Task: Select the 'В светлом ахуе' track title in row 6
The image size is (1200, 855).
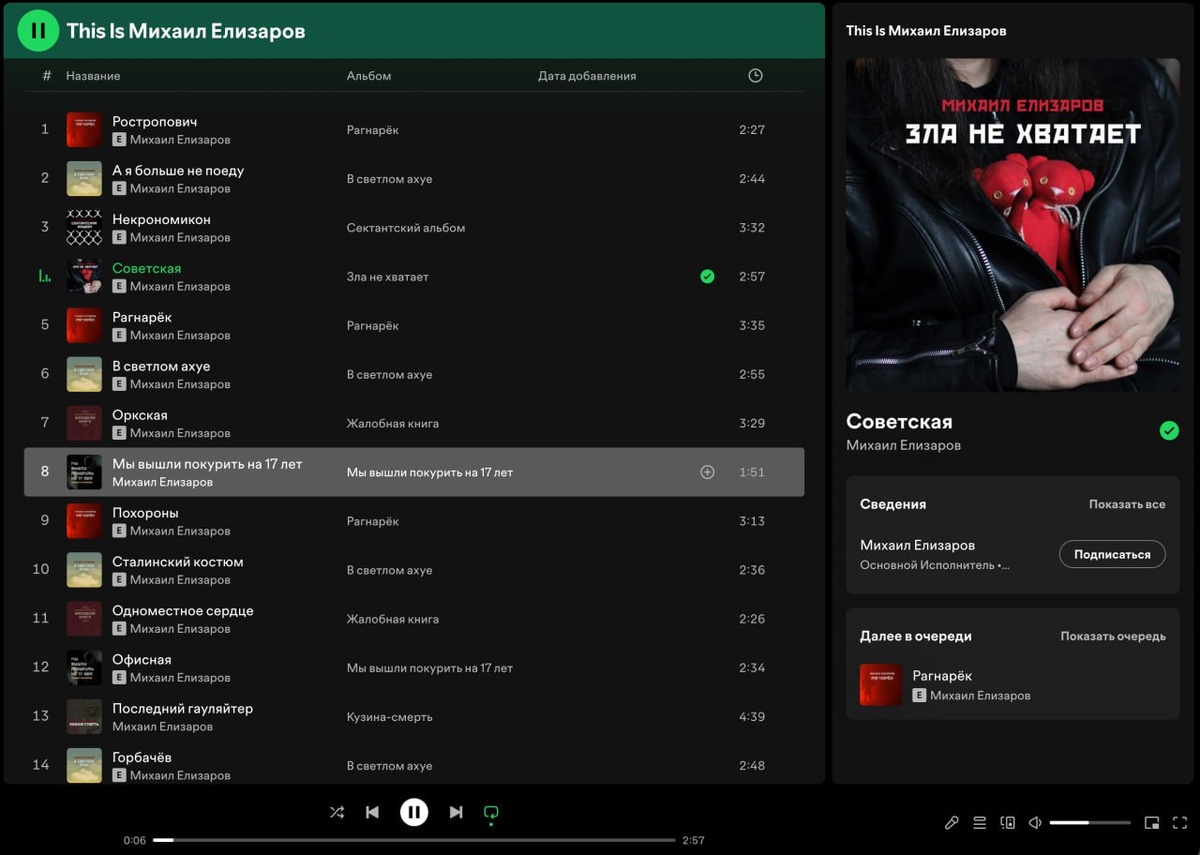Action: point(161,366)
